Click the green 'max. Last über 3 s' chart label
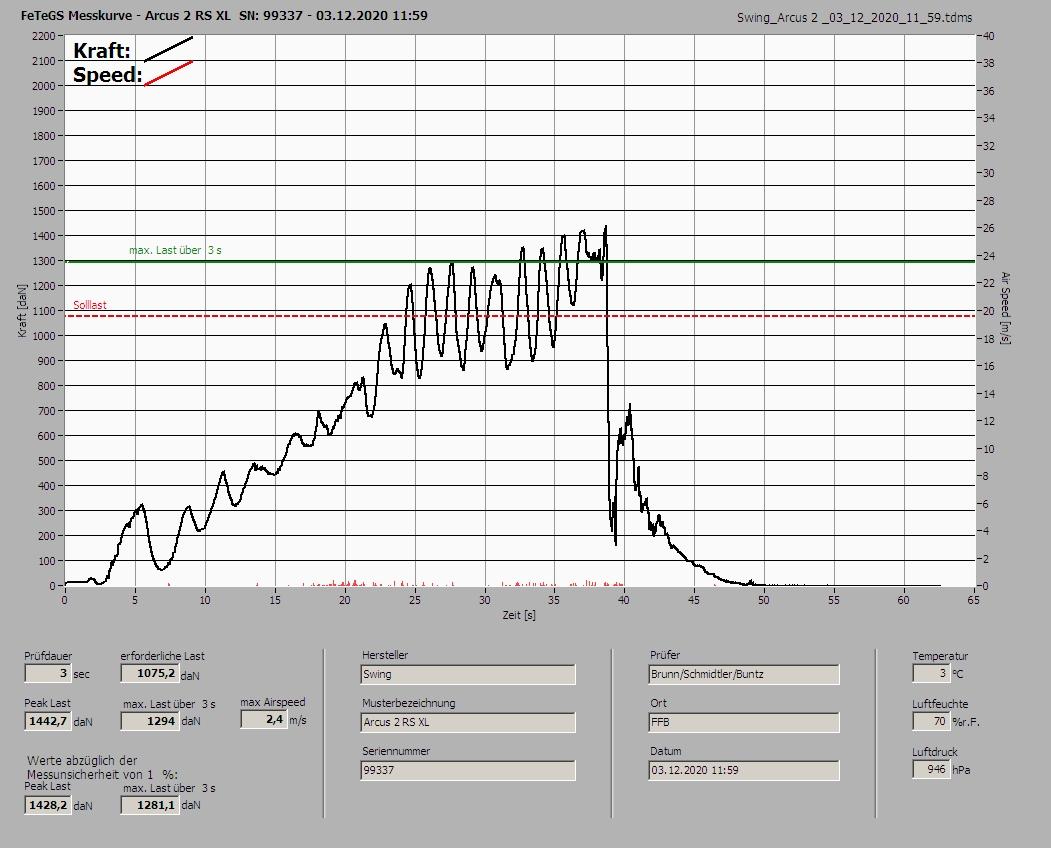Image resolution: width=1051 pixels, height=848 pixels. (175, 250)
